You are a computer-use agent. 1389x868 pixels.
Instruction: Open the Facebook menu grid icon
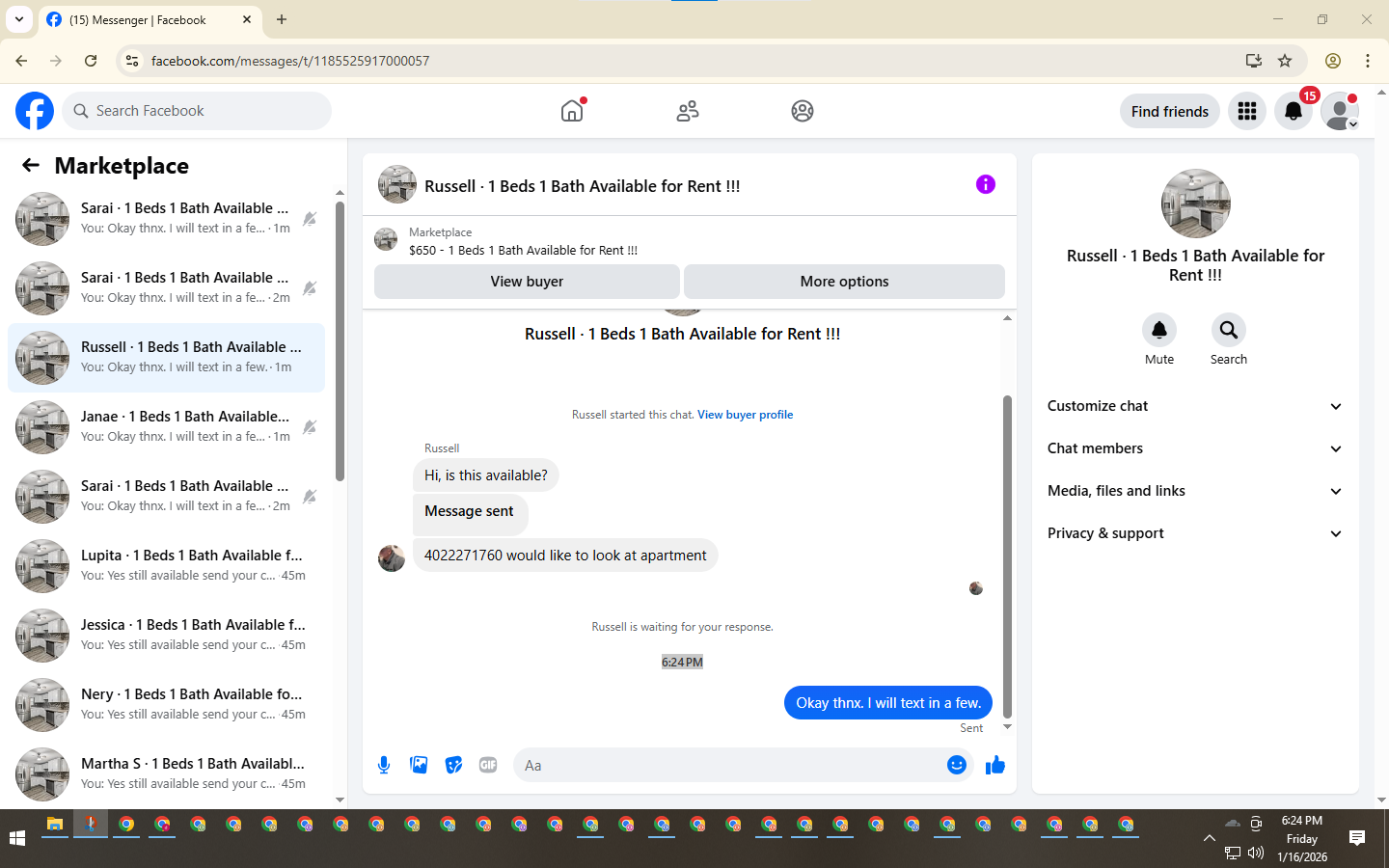pos(1247,111)
